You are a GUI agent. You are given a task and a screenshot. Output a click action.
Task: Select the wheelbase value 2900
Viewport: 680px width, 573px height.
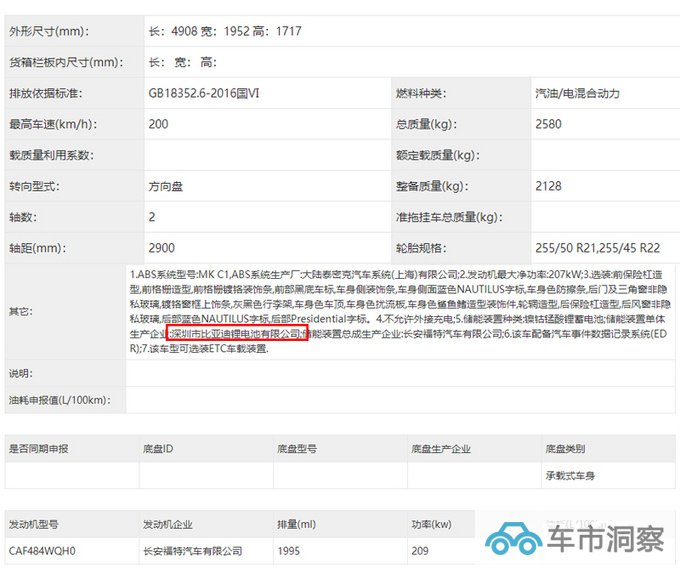(x=161, y=248)
